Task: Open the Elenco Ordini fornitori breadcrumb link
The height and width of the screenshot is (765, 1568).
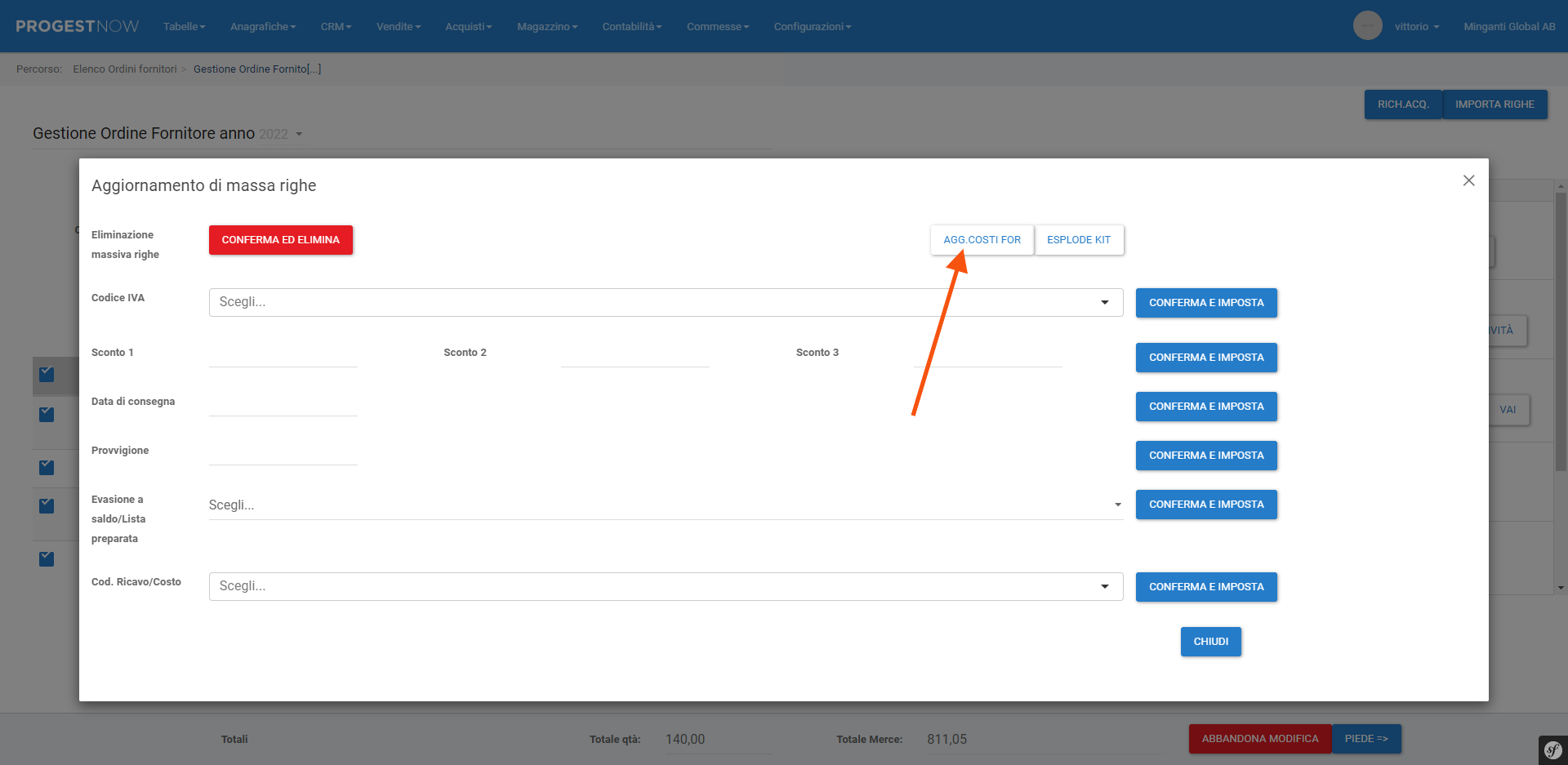Action: click(125, 69)
